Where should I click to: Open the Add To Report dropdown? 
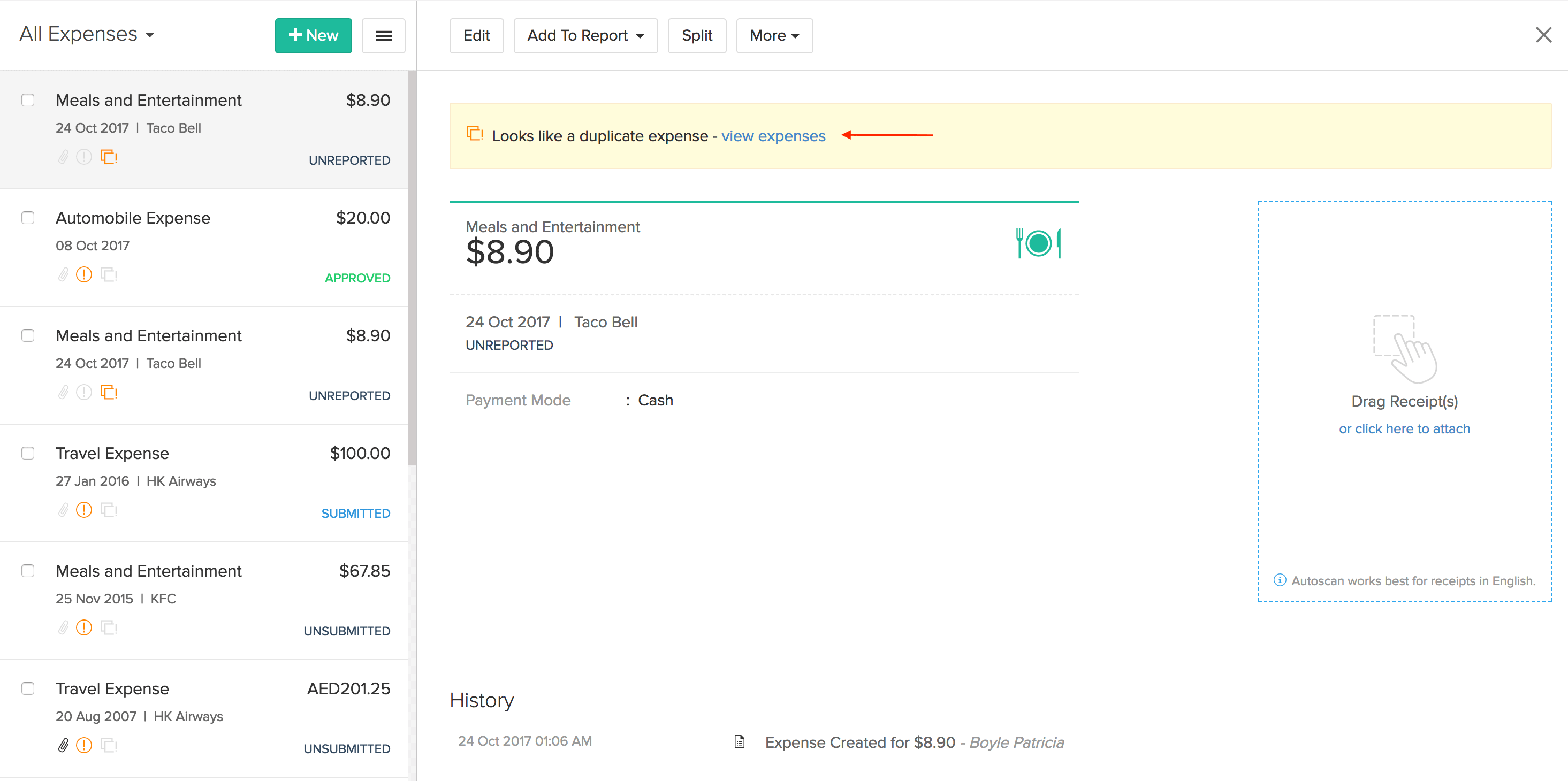(x=585, y=36)
